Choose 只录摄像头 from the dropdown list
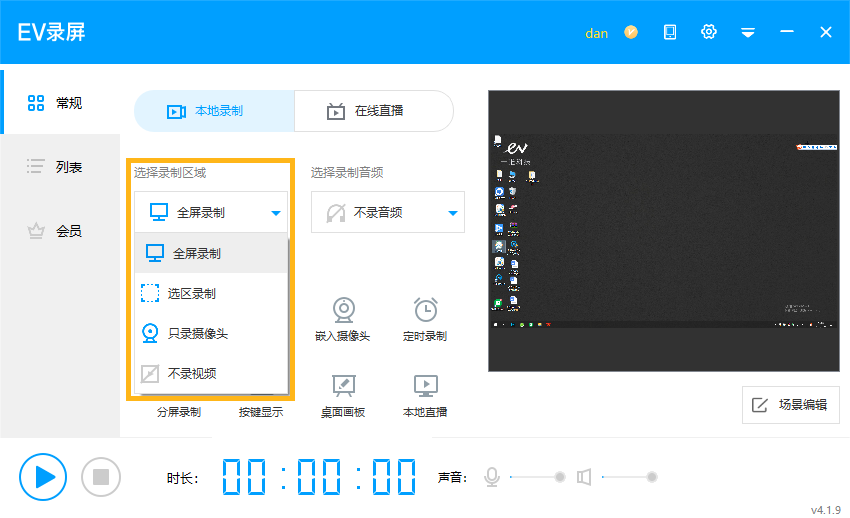This screenshot has height=518, width=850. coord(211,333)
